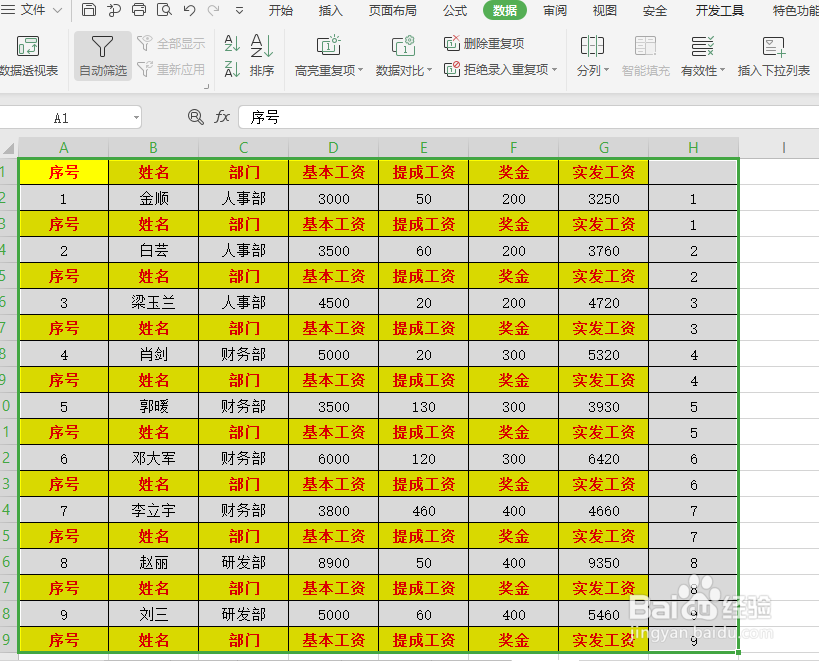Select cell 白芸
This screenshot has width=819, height=661.
point(154,251)
